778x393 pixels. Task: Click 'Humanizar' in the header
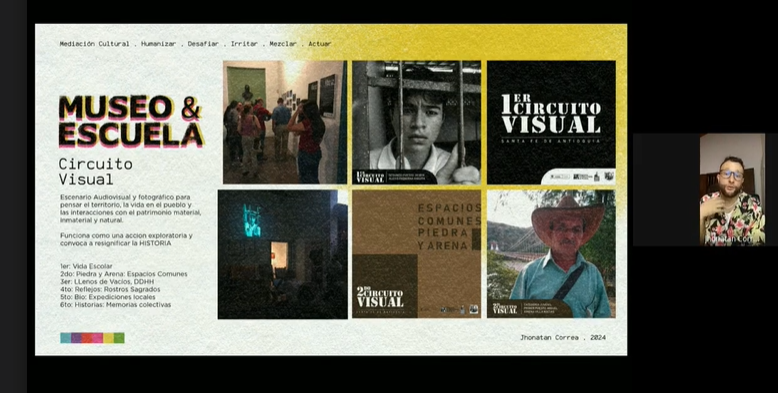(x=158, y=44)
